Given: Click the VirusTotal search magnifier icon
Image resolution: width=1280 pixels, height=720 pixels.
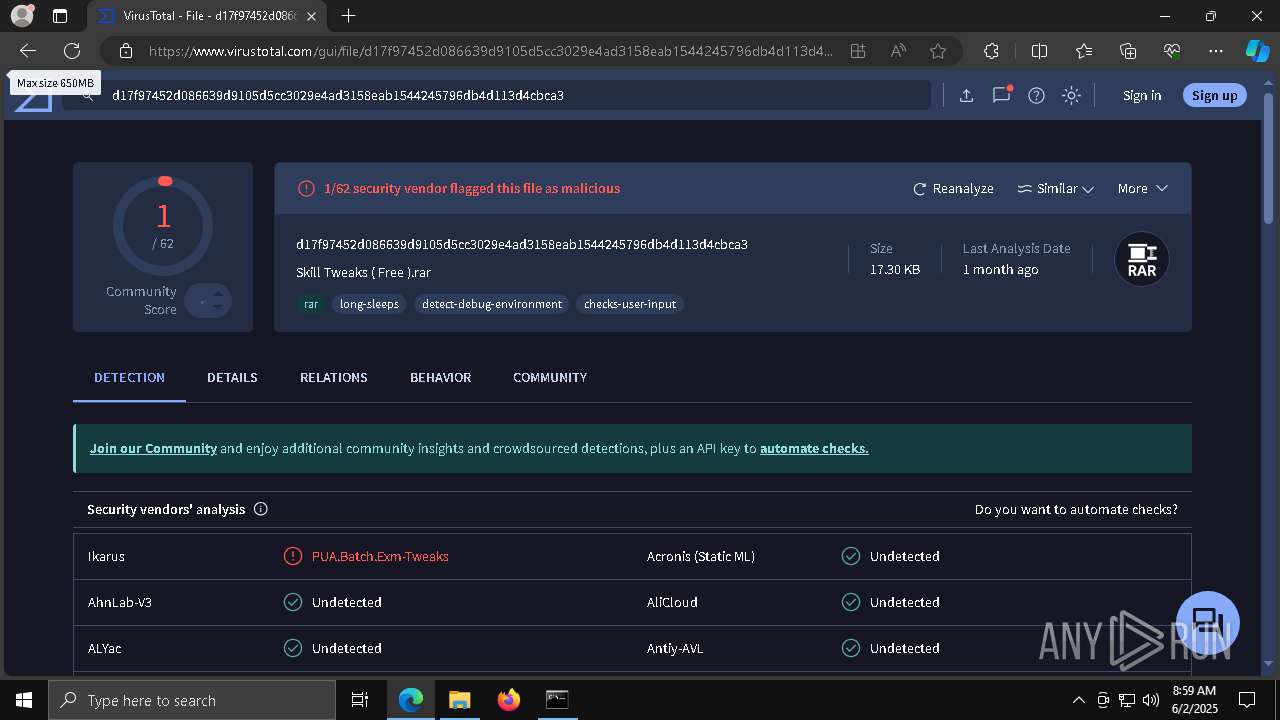Looking at the screenshot, I should [x=88, y=95].
